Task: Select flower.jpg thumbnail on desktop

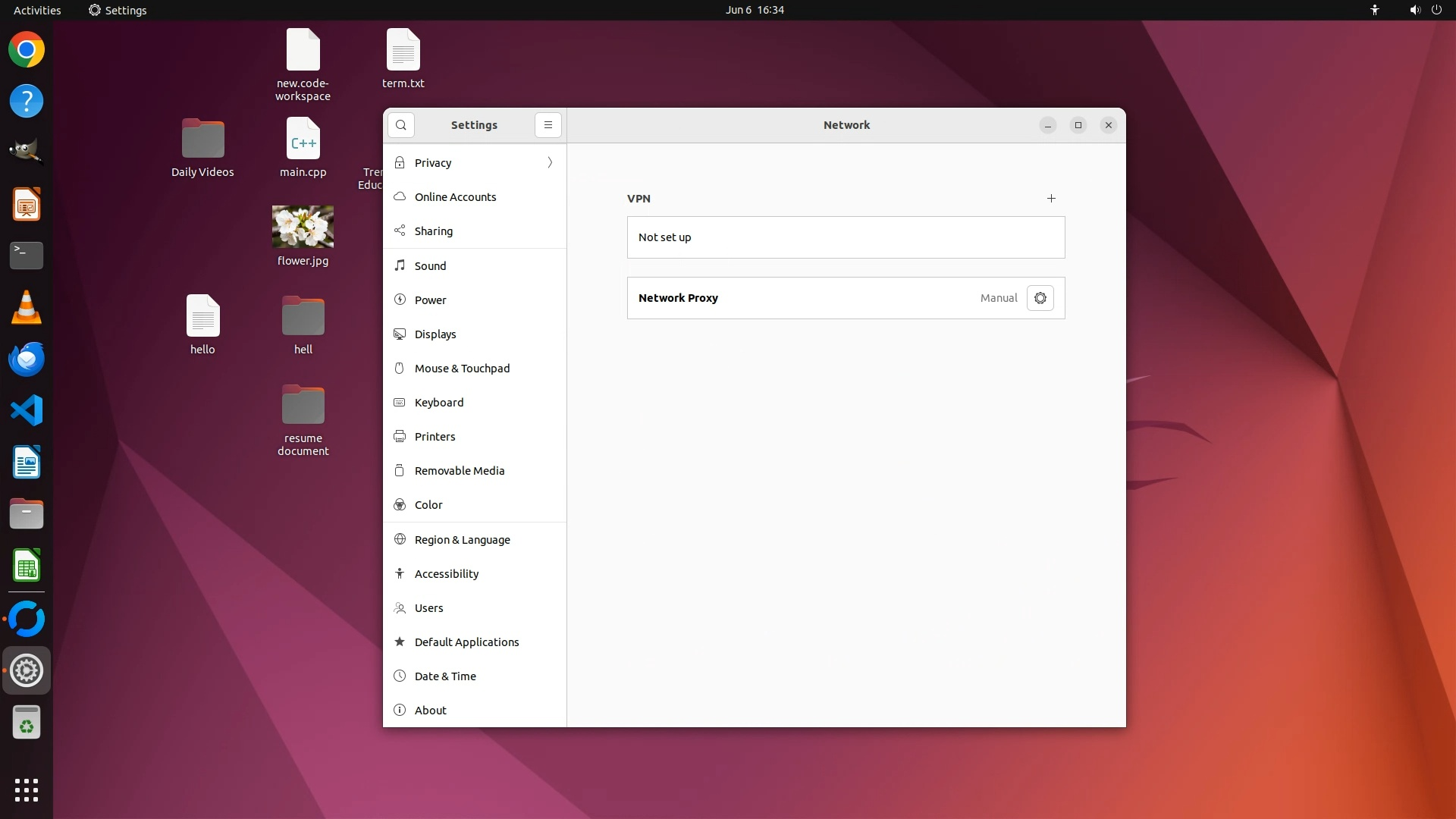Action: (303, 227)
